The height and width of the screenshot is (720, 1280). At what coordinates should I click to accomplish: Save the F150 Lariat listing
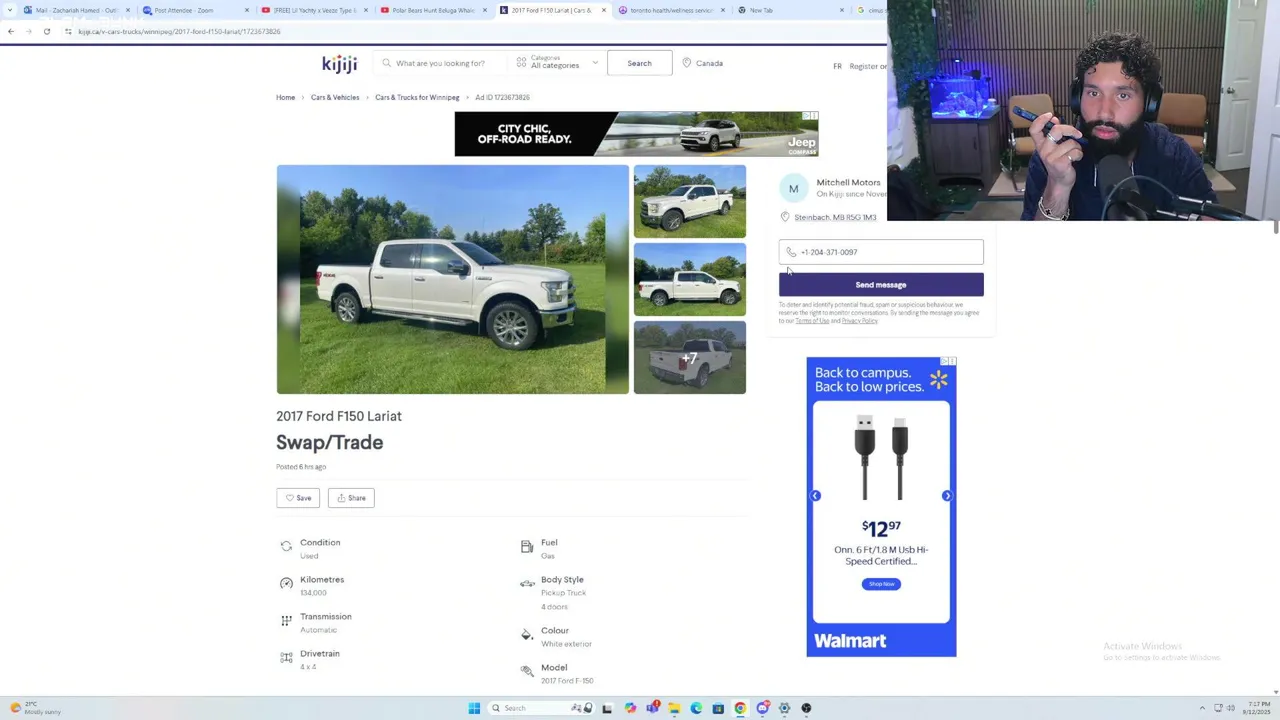point(298,498)
